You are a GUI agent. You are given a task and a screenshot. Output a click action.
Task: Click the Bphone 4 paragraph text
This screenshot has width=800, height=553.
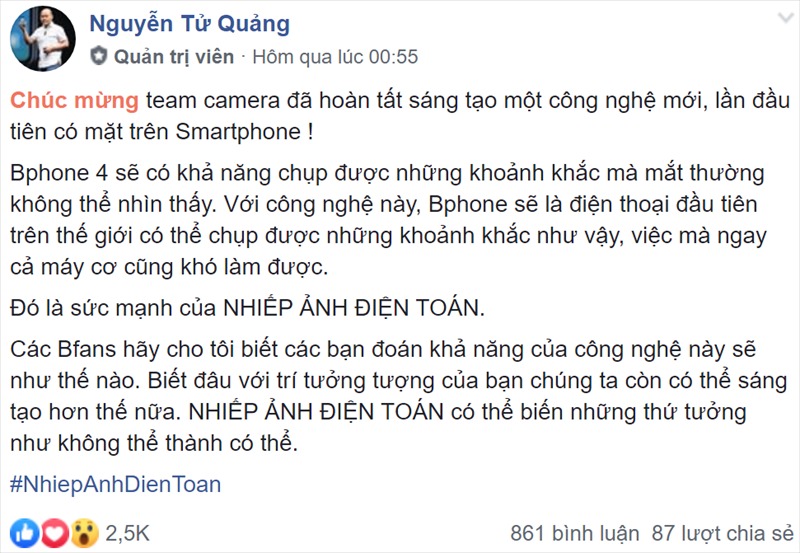[x=389, y=220]
